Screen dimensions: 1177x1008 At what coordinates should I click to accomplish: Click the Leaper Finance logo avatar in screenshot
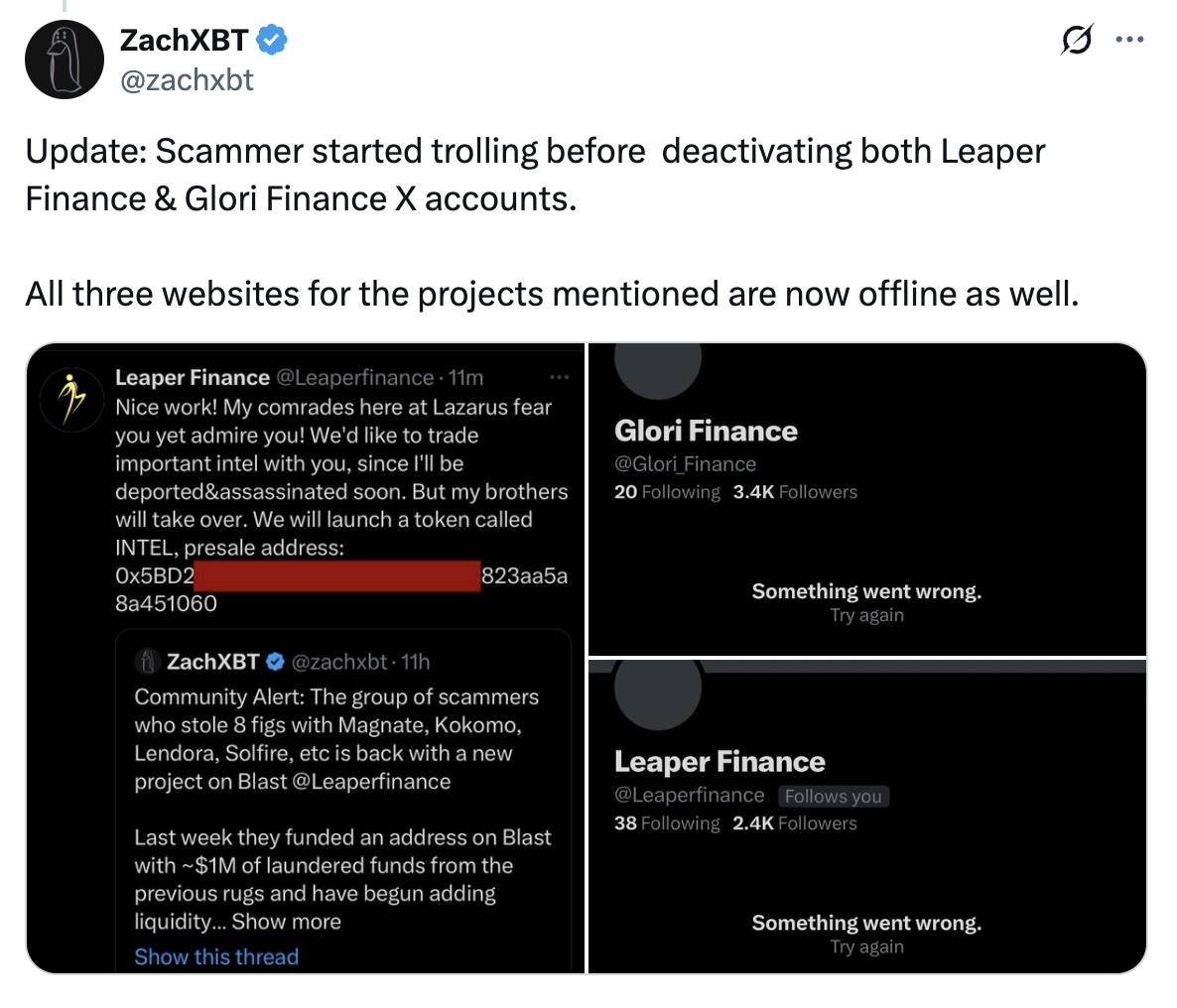coord(69,400)
